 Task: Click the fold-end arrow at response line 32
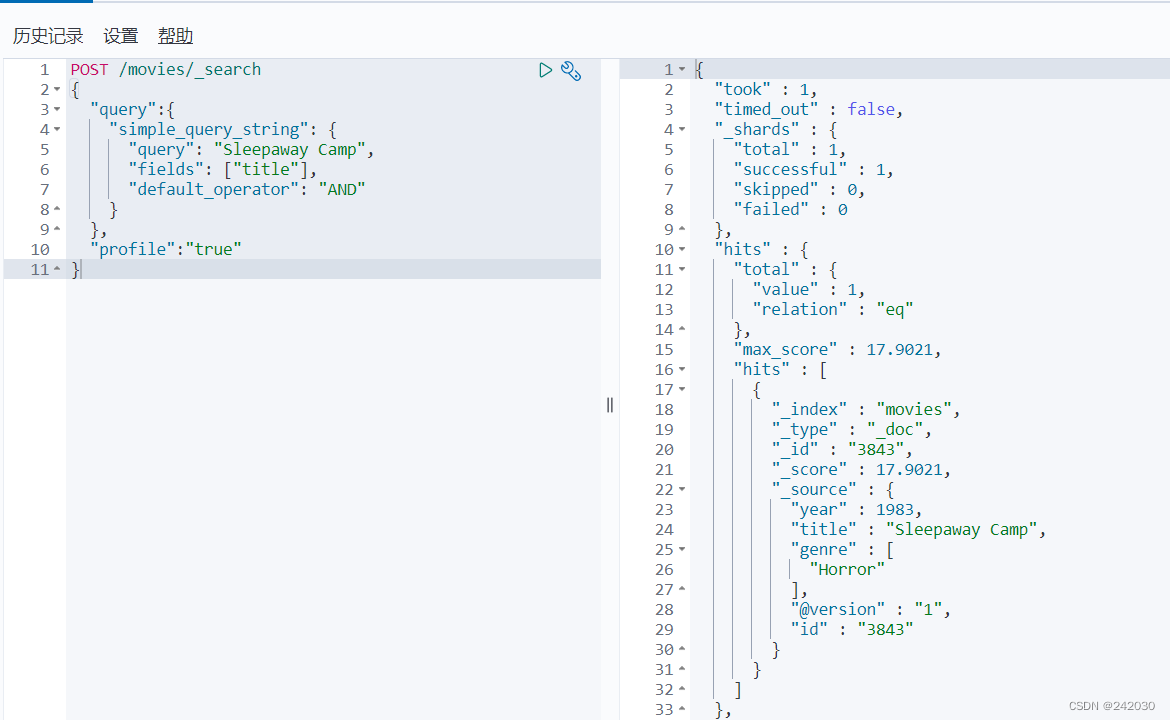tap(682, 690)
